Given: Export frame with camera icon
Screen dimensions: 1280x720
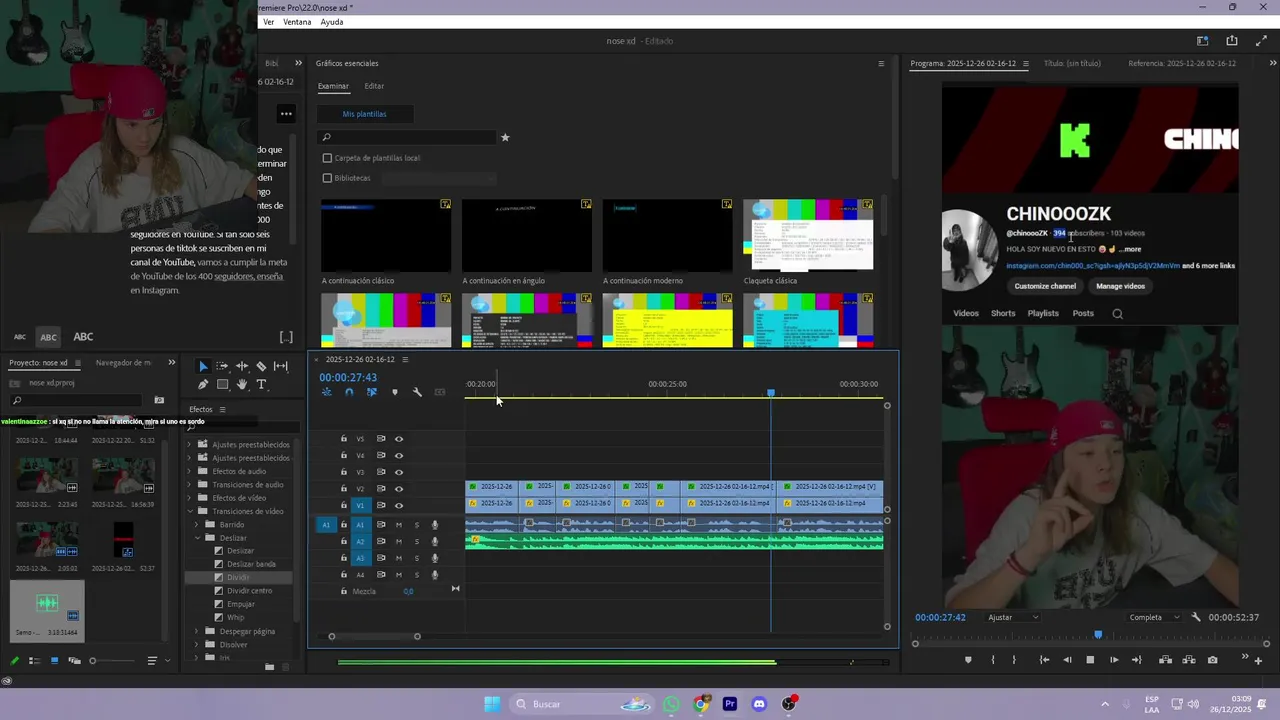Looking at the screenshot, I should (1212, 660).
